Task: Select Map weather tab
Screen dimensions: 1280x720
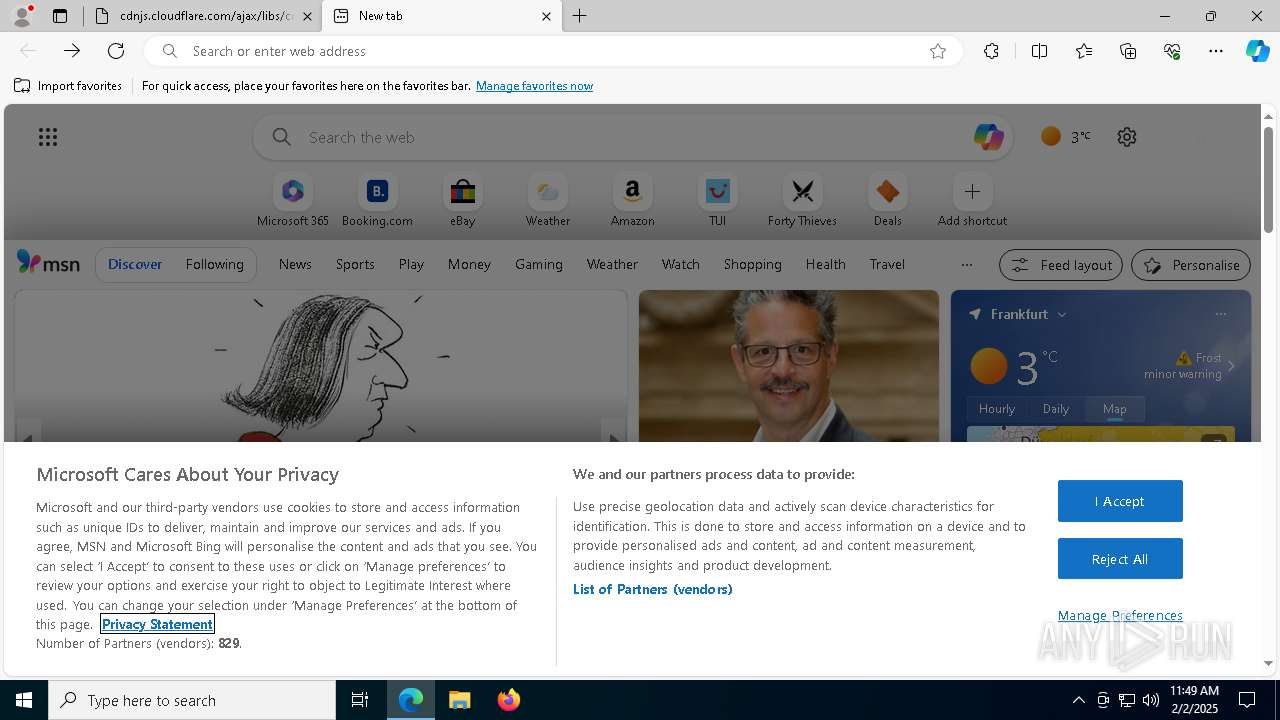Action: (1115, 409)
